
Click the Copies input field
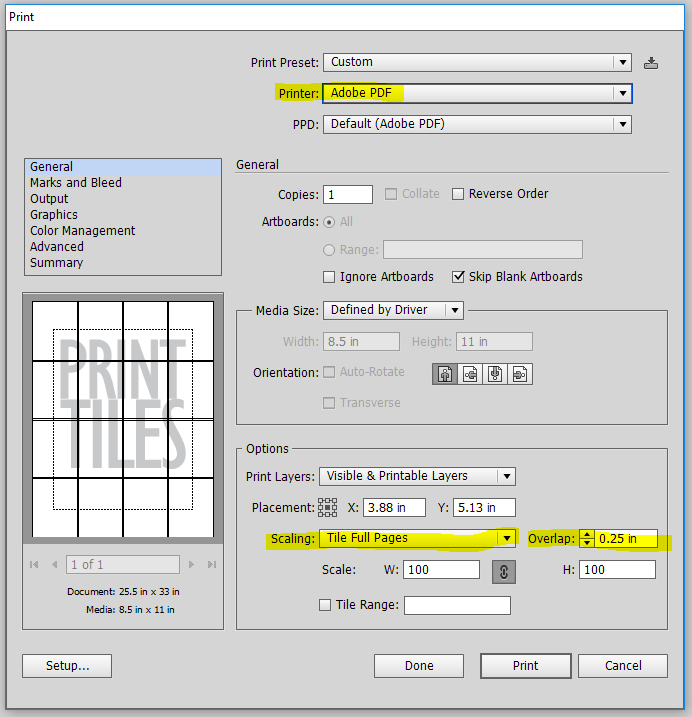(348, 194)
